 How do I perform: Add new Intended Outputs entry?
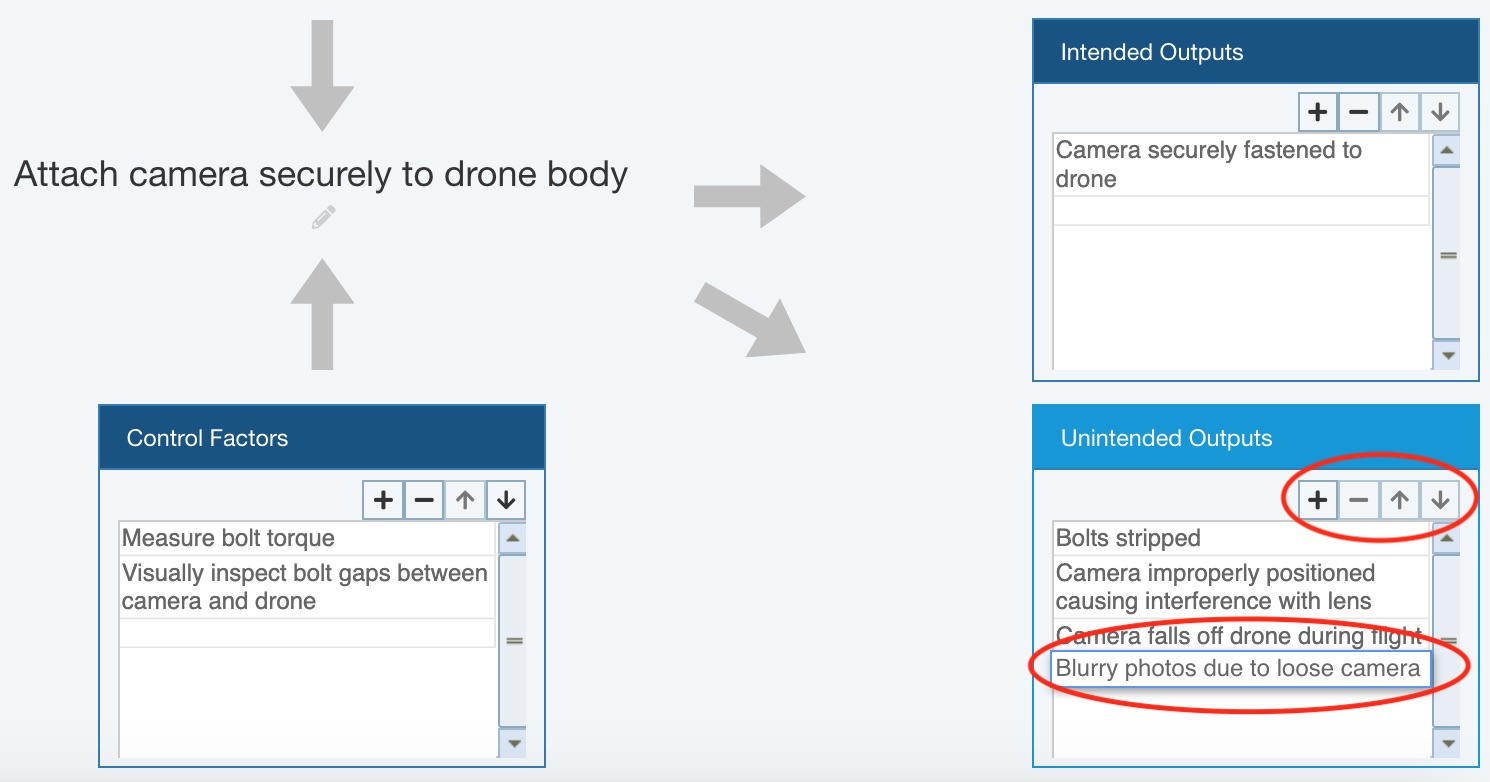[1318, 112]
